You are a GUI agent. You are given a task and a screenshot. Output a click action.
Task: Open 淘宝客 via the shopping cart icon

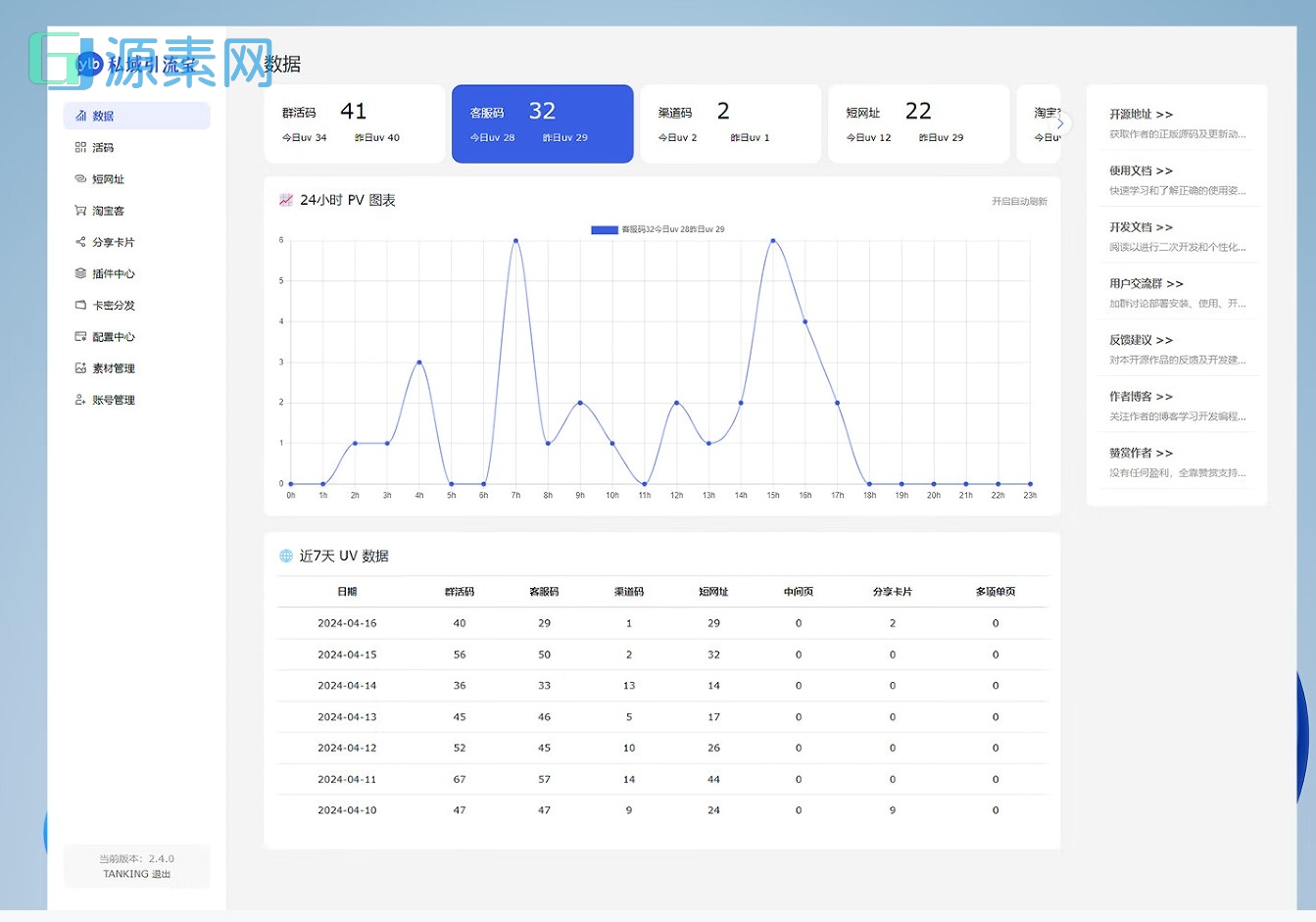[x=80, y=211]
